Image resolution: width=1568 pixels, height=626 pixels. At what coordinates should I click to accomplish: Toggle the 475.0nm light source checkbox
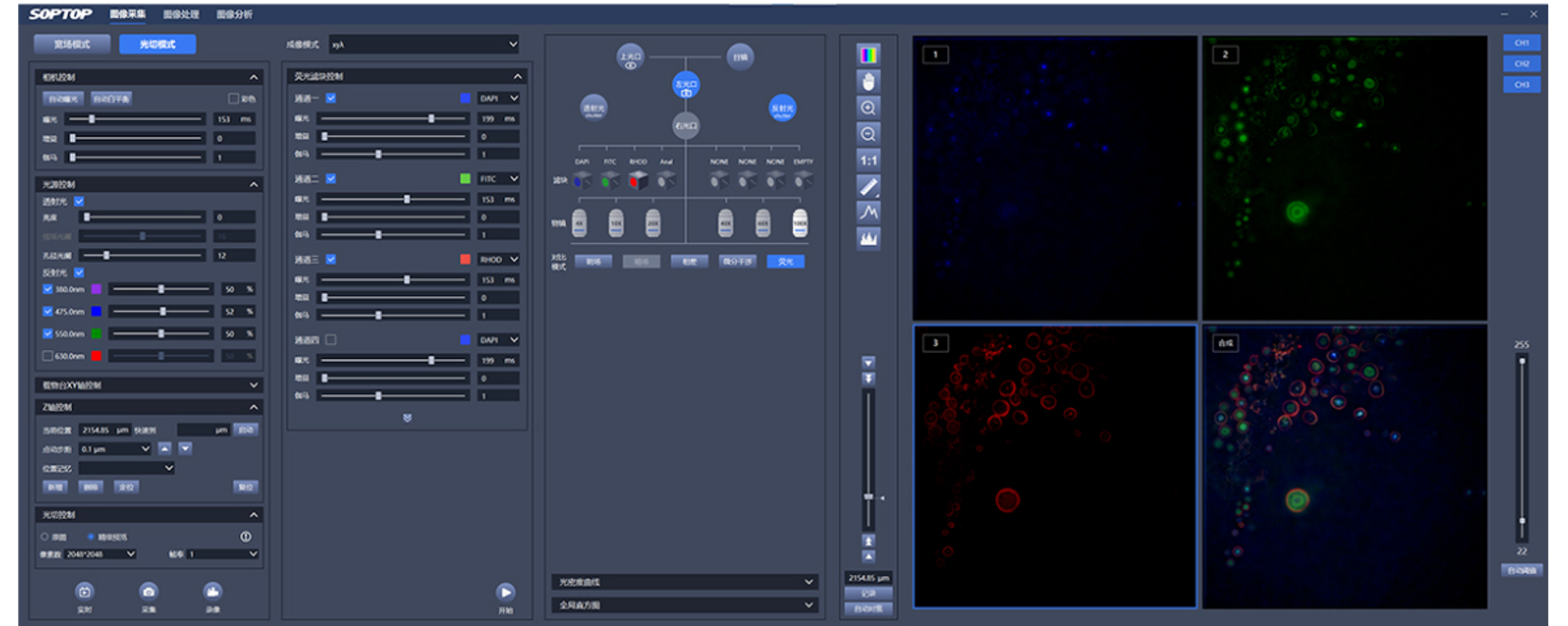click(x=47, y=311)
